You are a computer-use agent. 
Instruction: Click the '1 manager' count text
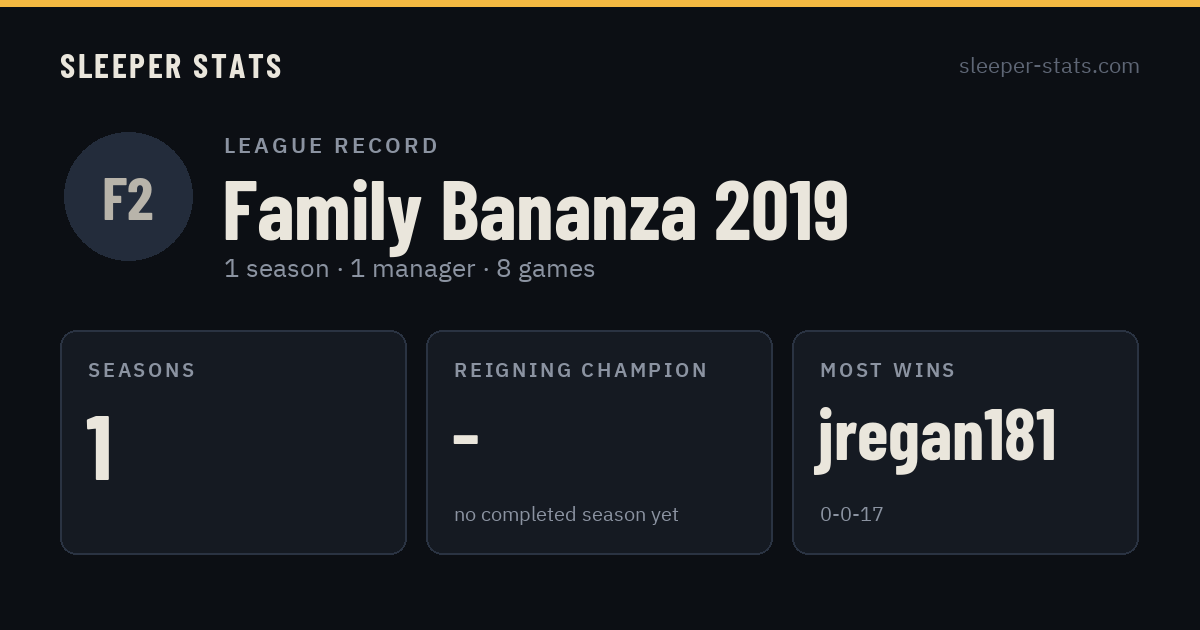[x=413, y=269]
